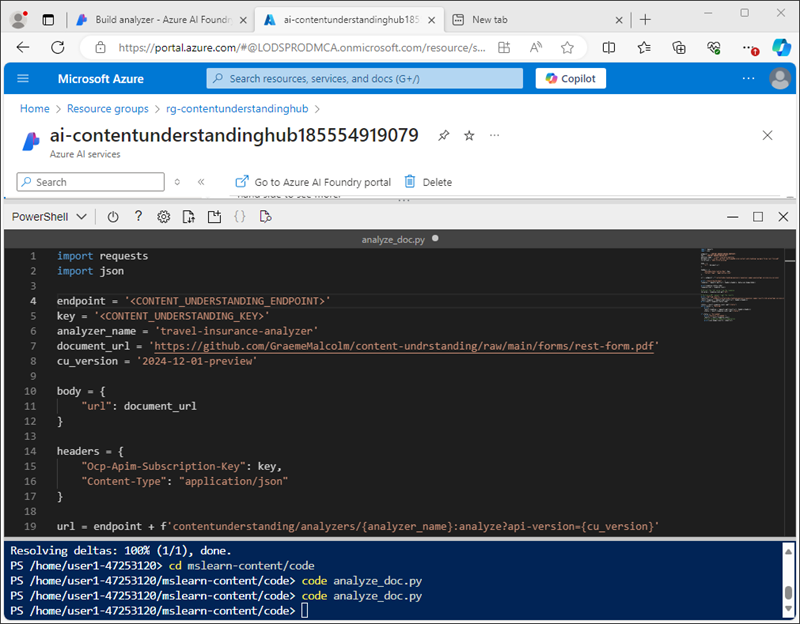Close the Cloud Shell pane
Image resolution: width=800 pixels, height=624 pixels.
tap(783, 217)
